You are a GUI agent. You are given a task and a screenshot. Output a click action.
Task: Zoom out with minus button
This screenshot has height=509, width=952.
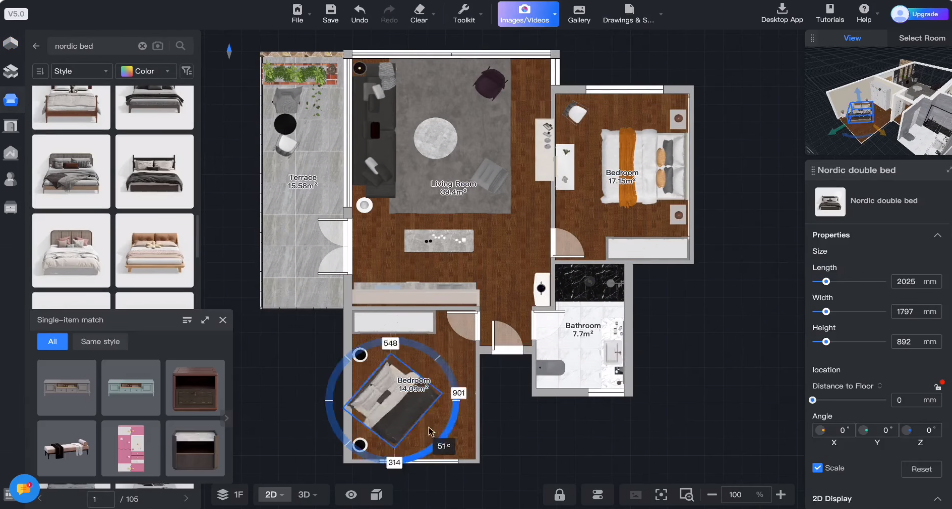tap(712, 494)
